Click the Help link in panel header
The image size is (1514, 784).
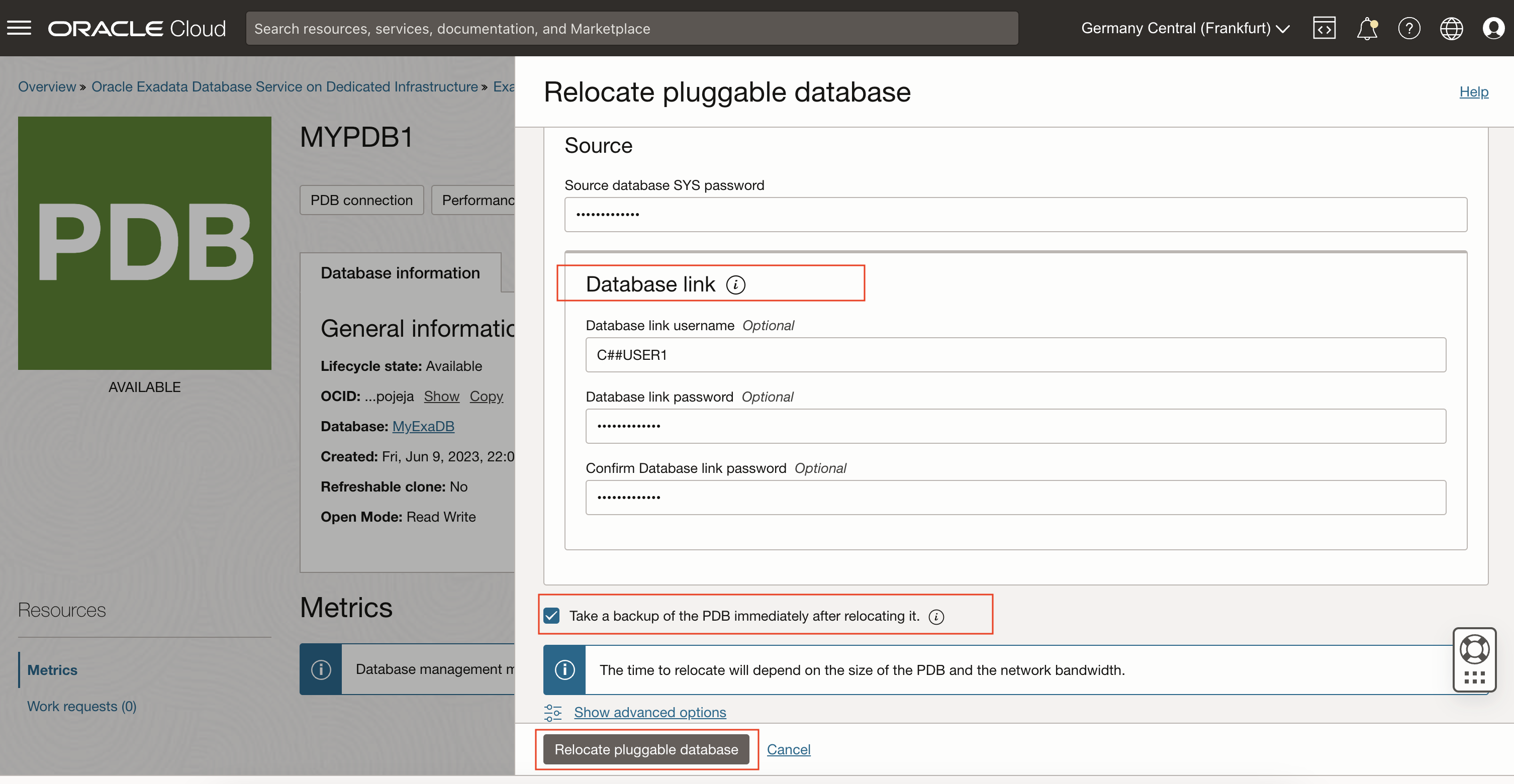(1473, 91)
